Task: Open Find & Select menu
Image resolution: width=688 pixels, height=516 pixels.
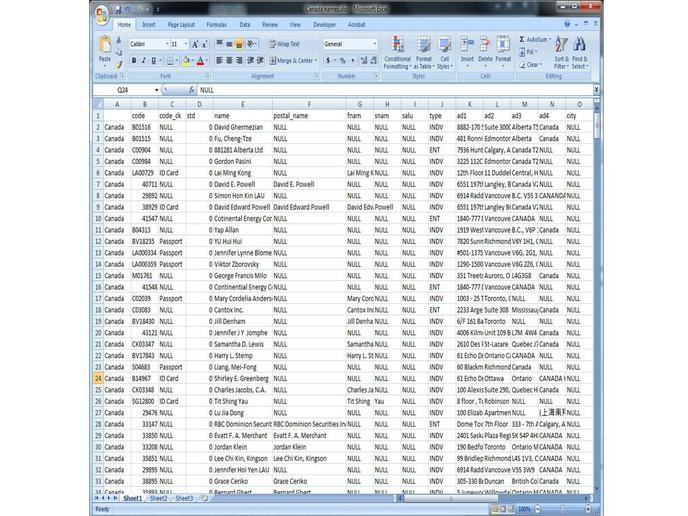Action: click(x=580, y=52)
